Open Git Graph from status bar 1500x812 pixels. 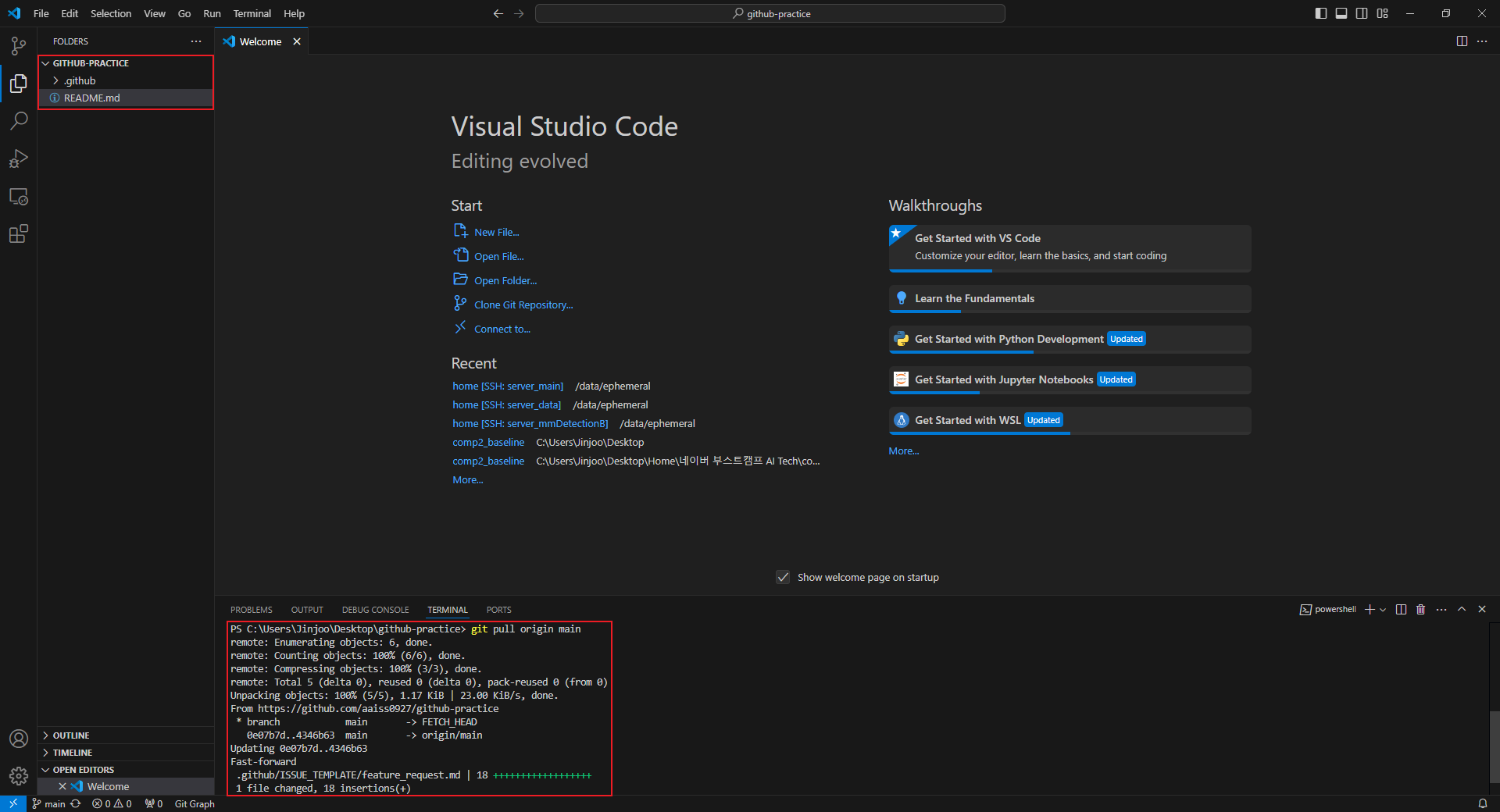coord(195,803)
